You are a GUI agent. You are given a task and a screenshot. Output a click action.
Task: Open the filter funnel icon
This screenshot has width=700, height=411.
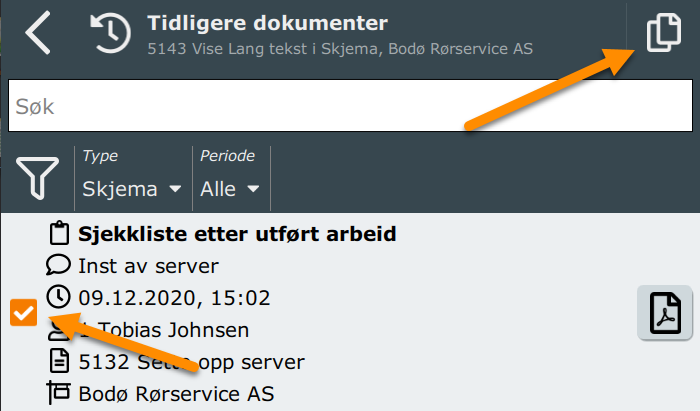[x=38, y=178]
